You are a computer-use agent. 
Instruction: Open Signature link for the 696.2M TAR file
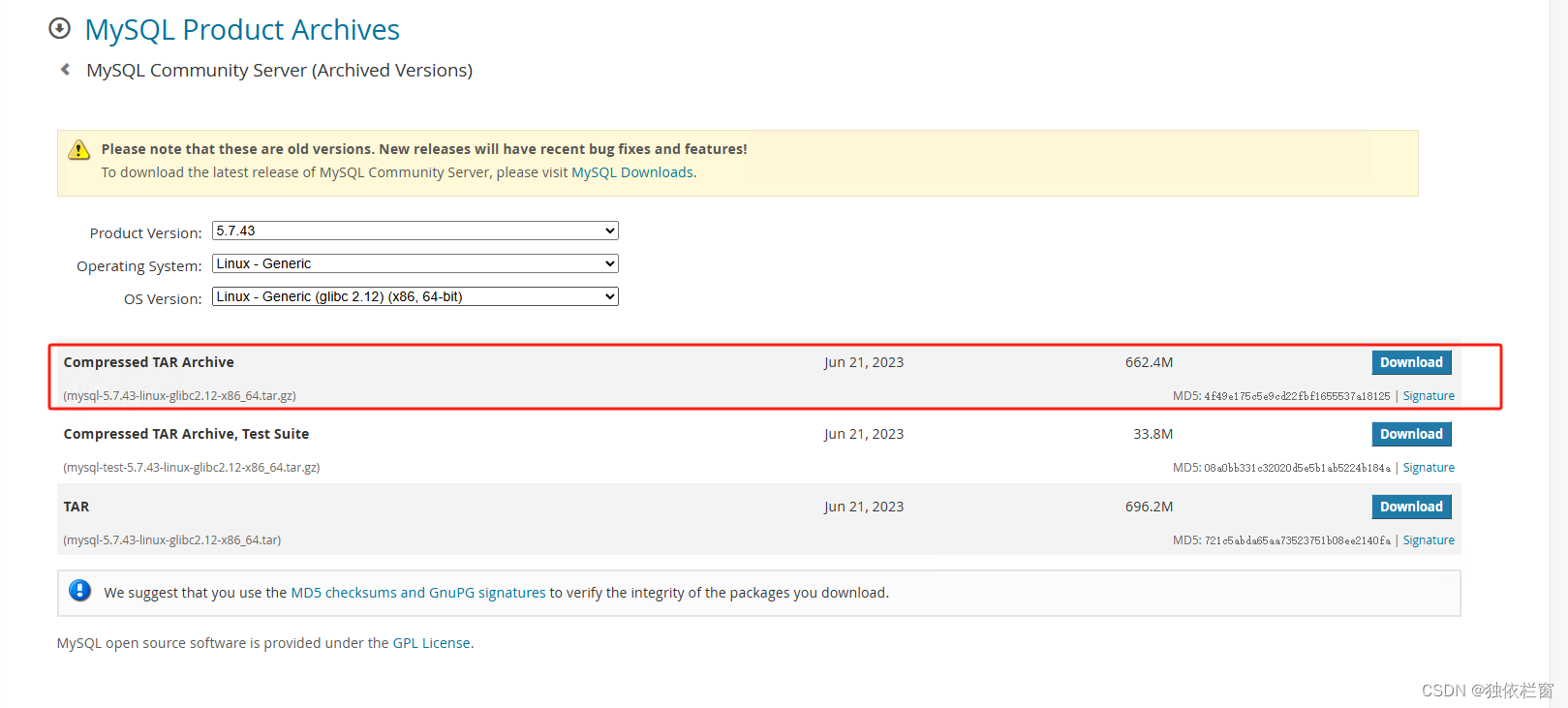pos(1429,540)
